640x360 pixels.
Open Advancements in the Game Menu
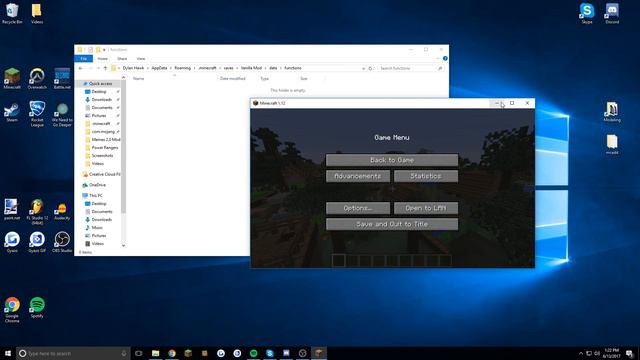coord(358,176)
